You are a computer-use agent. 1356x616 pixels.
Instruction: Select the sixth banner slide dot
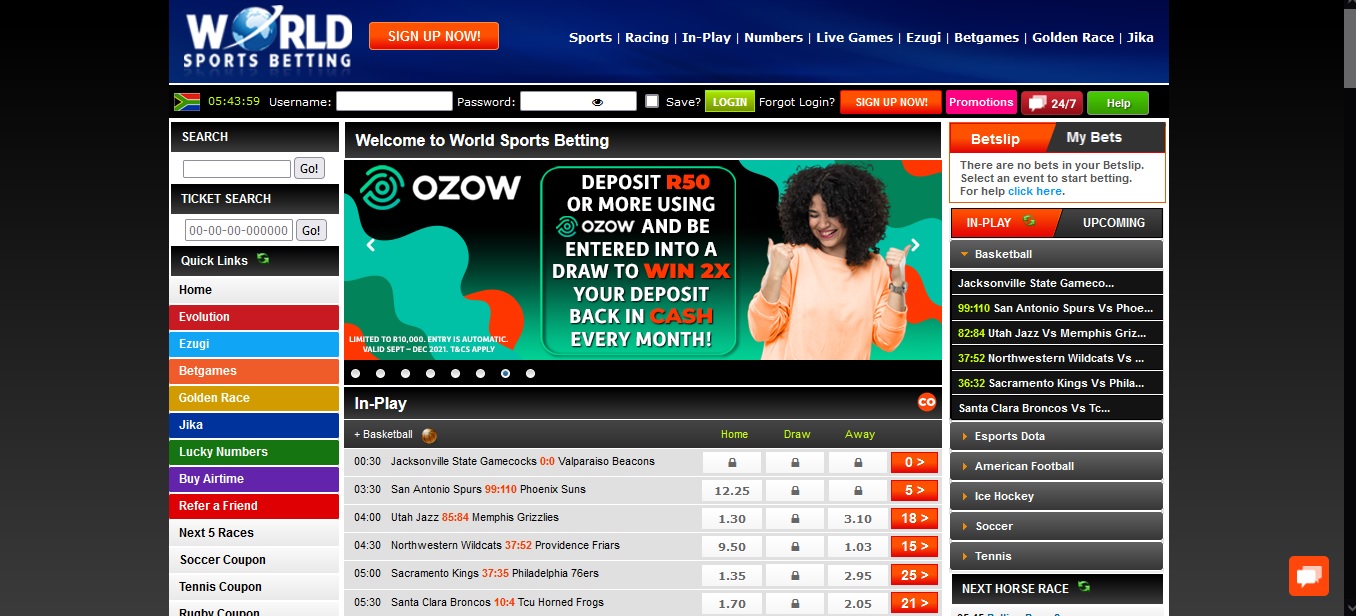480,373
